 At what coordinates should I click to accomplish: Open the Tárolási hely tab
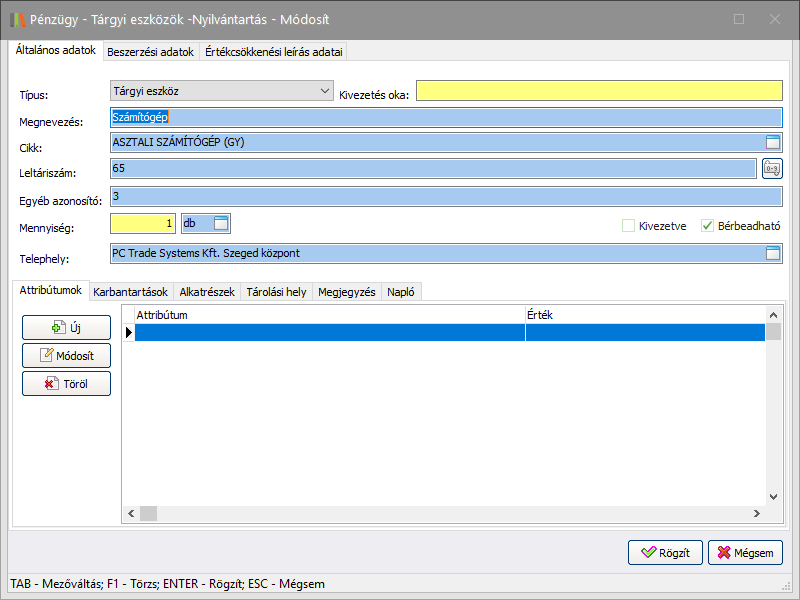[x=276, y=292]
